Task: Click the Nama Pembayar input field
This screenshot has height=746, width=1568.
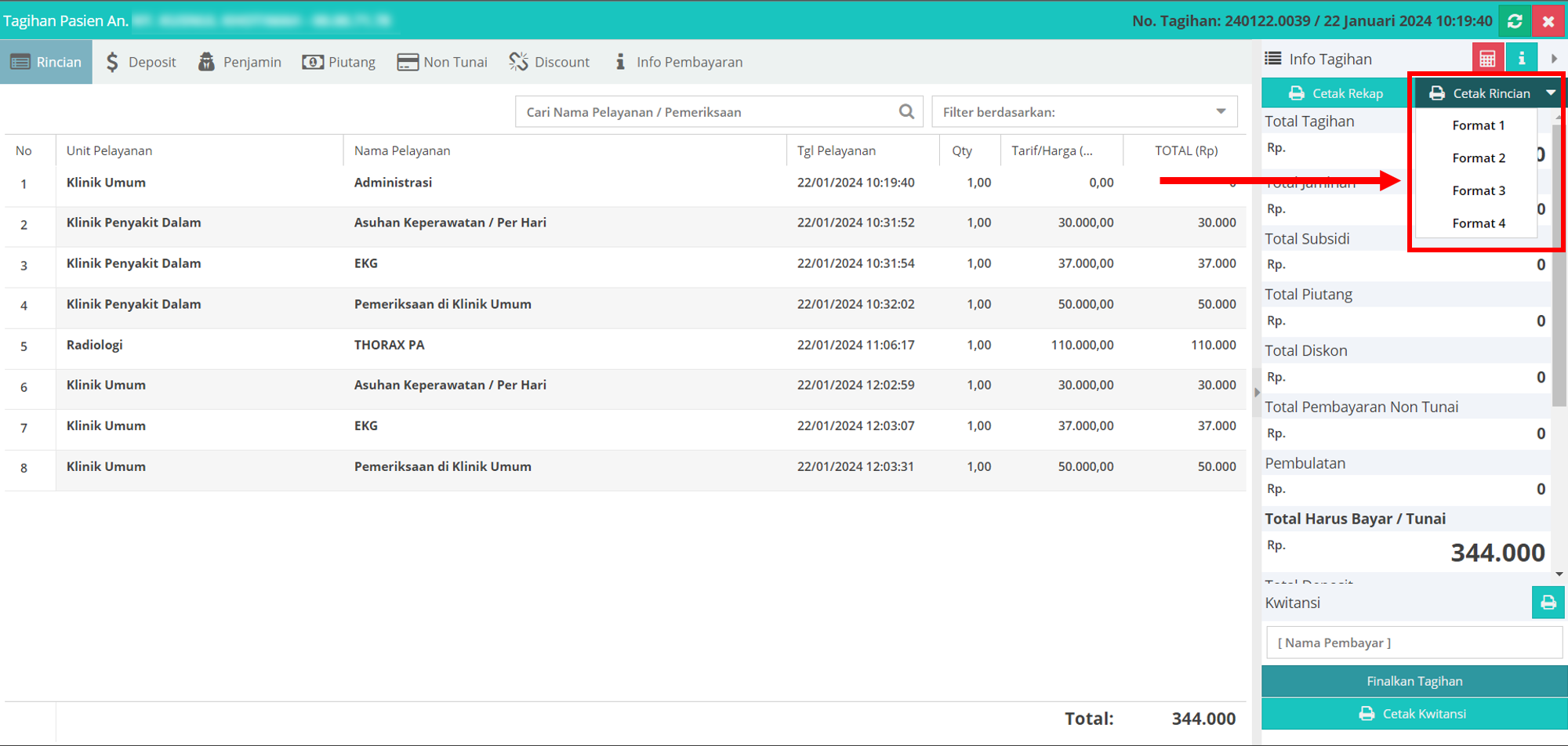Action: pos(1414,643)
